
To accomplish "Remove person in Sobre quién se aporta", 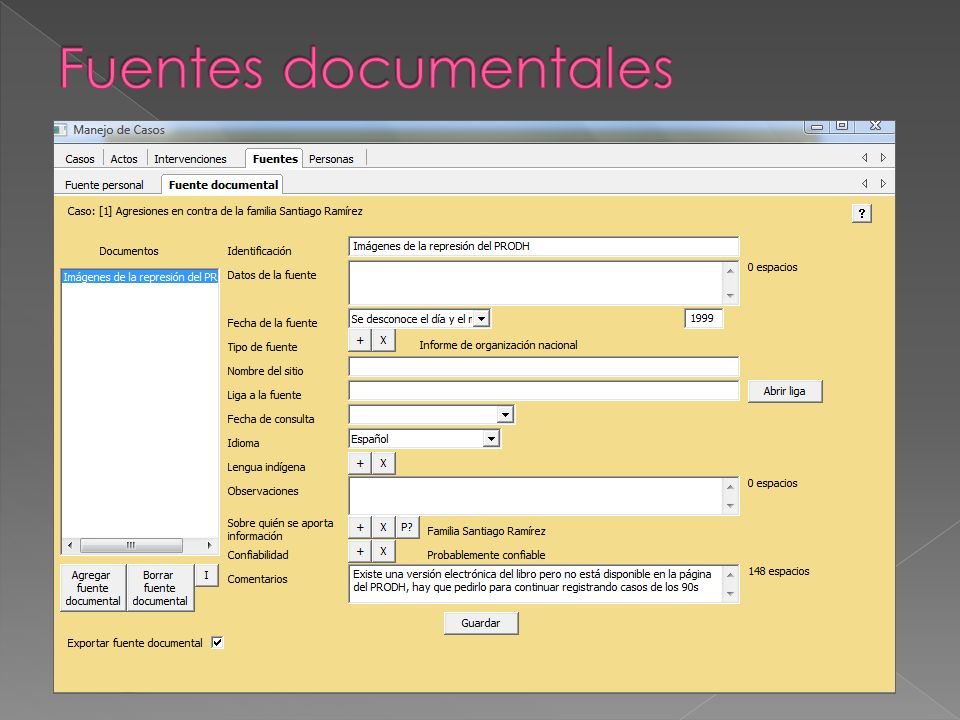I will click(383, 527).
